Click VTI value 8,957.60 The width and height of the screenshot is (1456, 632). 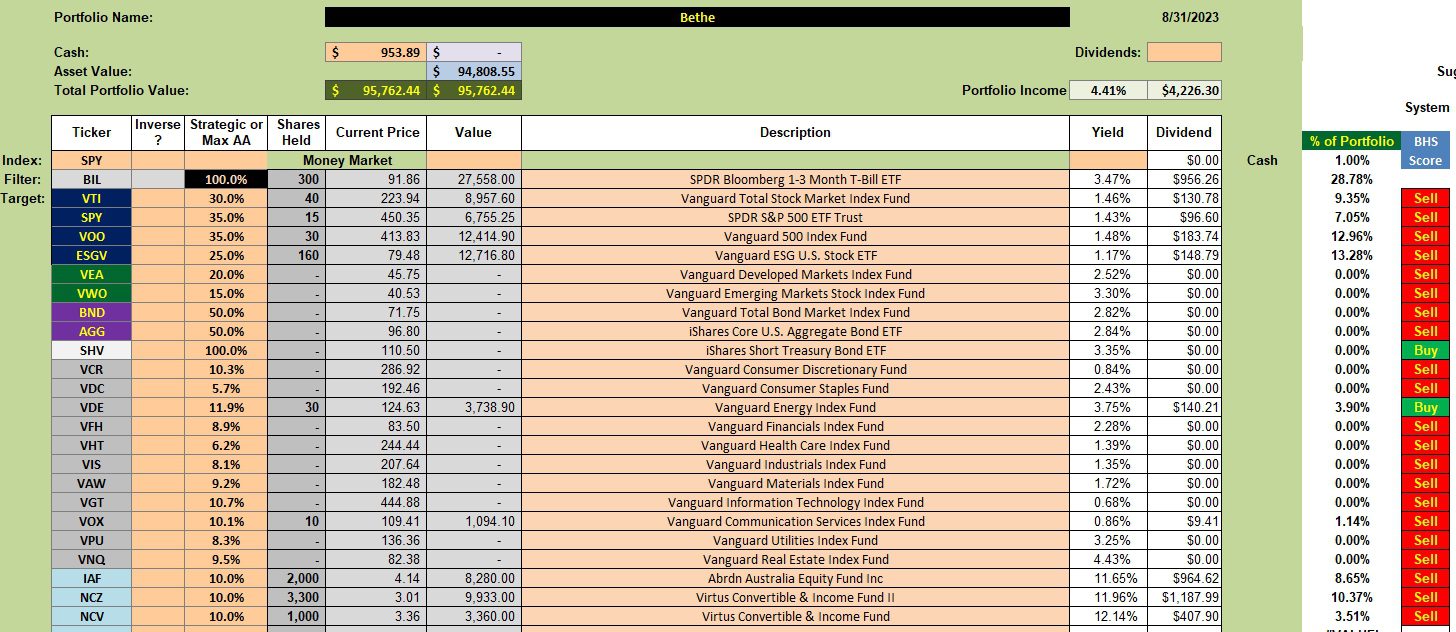[x=474, y=198]
